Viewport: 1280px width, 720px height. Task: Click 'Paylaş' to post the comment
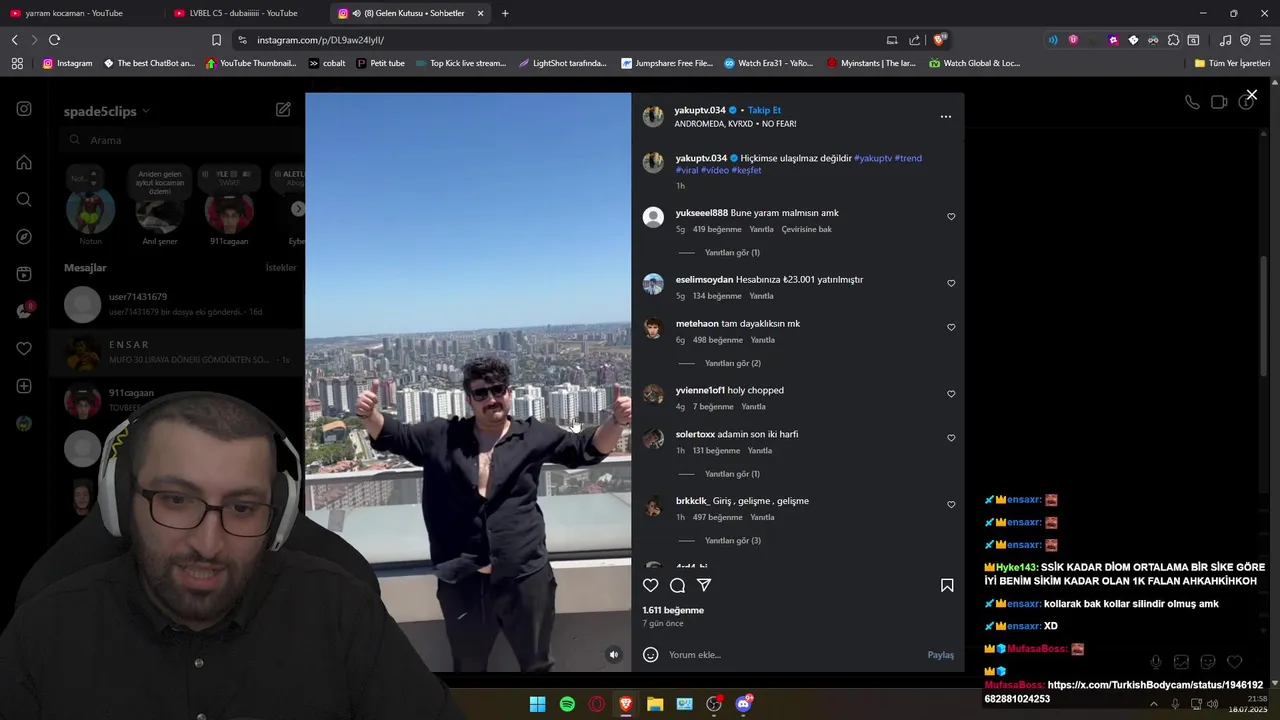point(940,655)
